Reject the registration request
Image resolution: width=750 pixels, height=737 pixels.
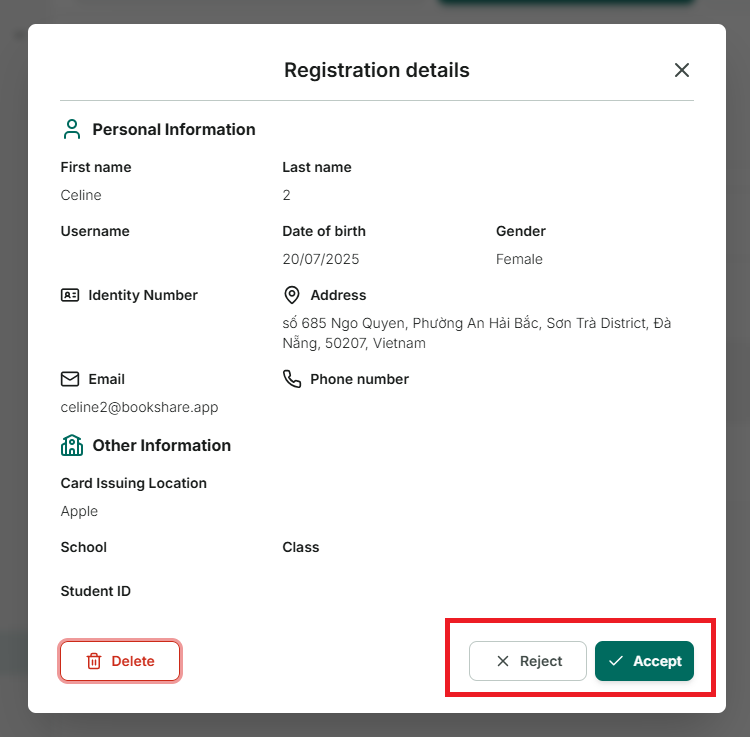(528, 661)
